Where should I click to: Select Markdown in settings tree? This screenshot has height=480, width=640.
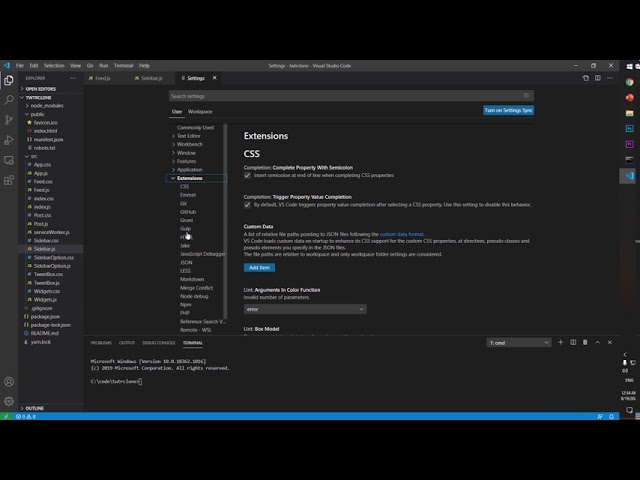[192, 279]
